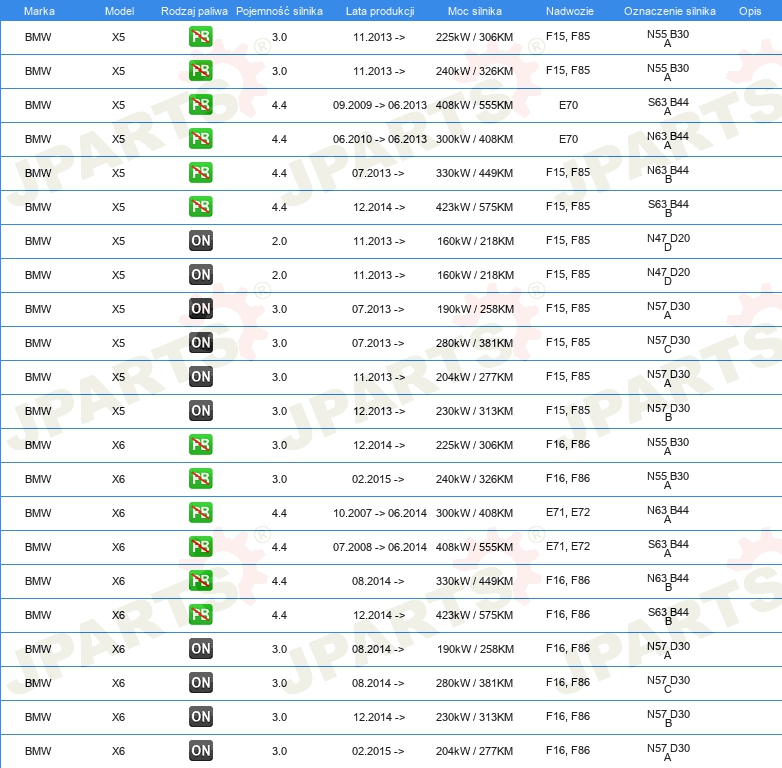This screenshot has height=768, width=782.
Task: Click the PB petrol icon for X5 330kW / 449KM
Action: click(x=201, y=173)
